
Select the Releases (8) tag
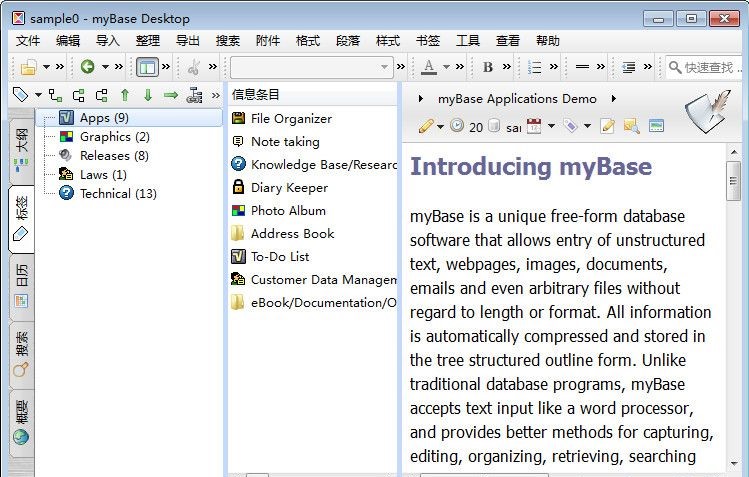pyautogui.click(x=114, y=156)
